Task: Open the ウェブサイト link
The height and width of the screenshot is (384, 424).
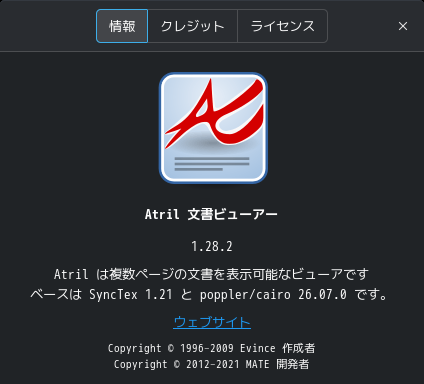Action: (212, 322)
